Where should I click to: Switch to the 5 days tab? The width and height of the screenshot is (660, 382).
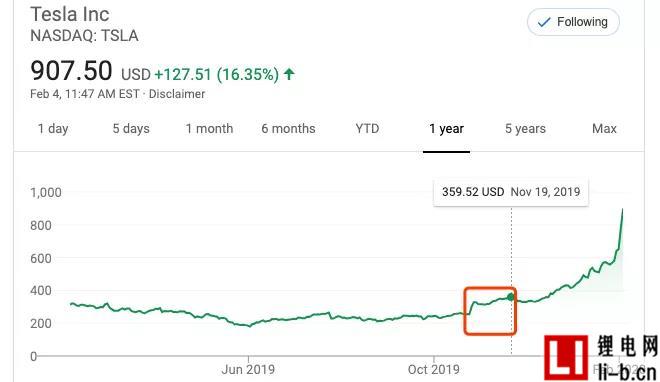pyautogui.click(x=131, y=129)
